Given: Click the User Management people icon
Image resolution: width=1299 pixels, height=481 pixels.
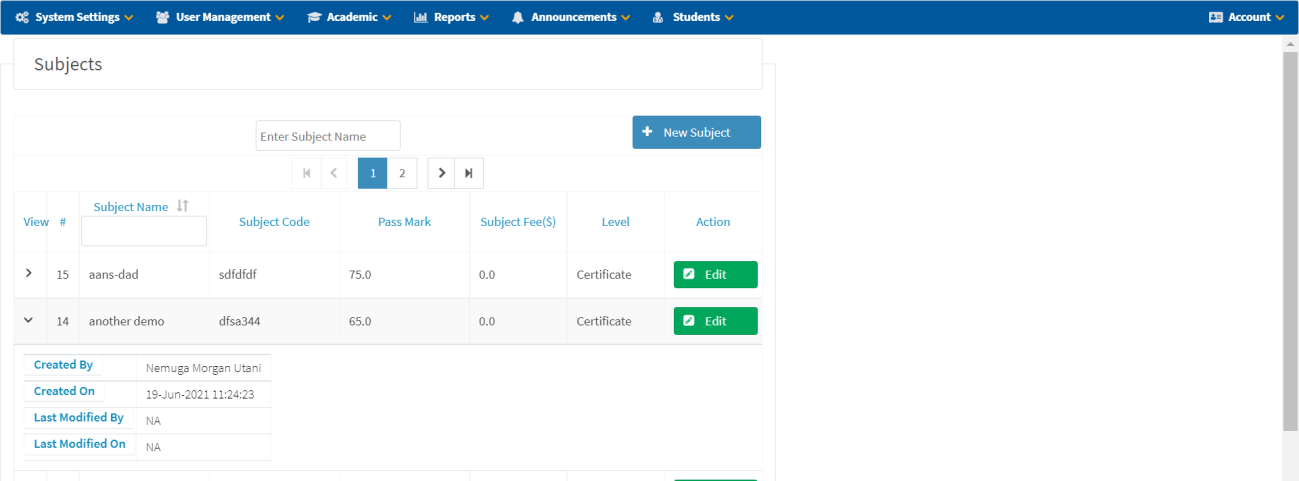Looking at the screenshot, I should pos(162,17).
